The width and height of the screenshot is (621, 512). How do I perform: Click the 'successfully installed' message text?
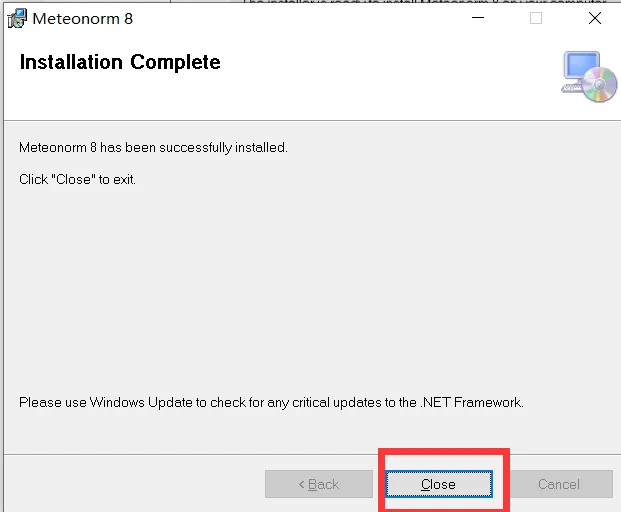coord(153,147)
